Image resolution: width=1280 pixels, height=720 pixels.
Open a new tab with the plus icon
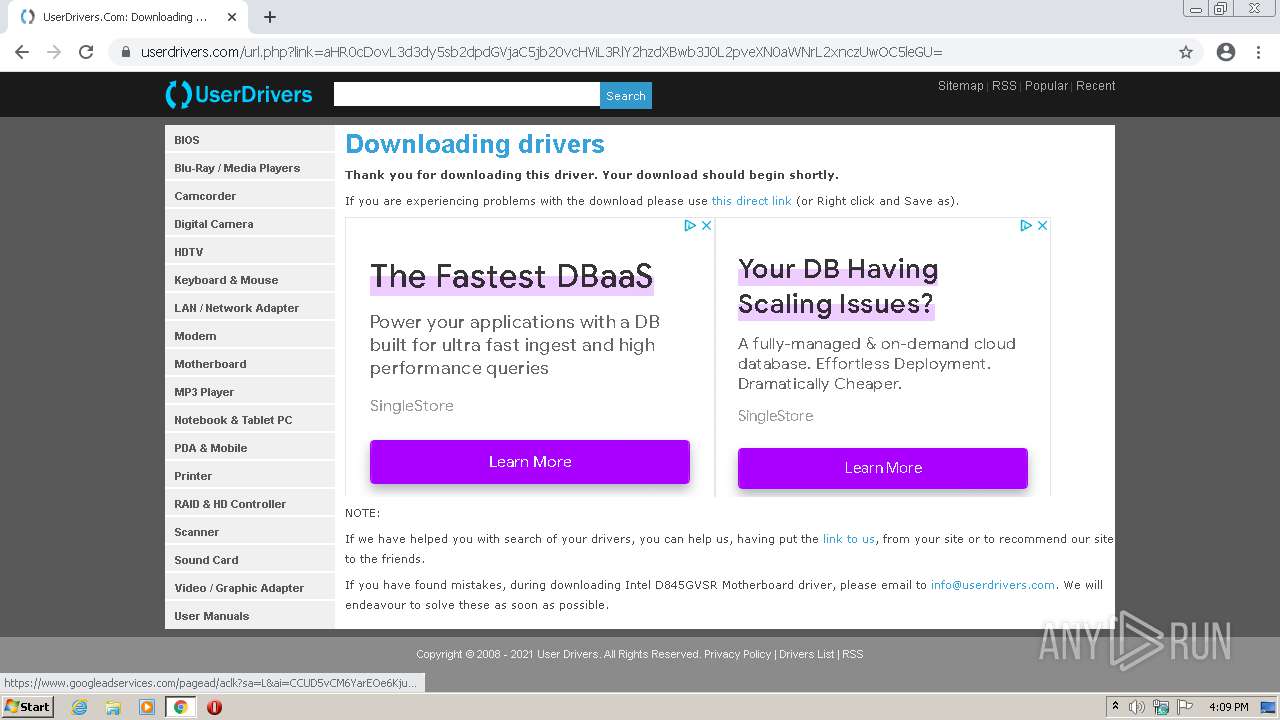click(270, 17)
